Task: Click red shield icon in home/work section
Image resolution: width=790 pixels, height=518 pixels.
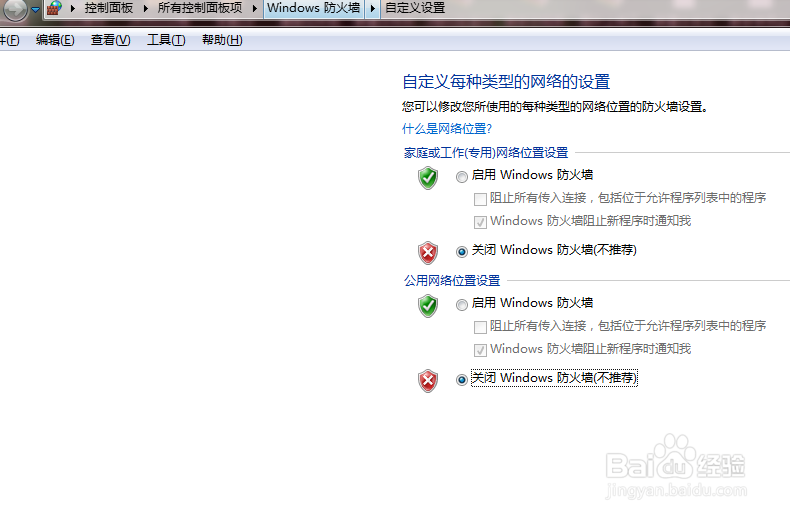Action: coord(428,252)
